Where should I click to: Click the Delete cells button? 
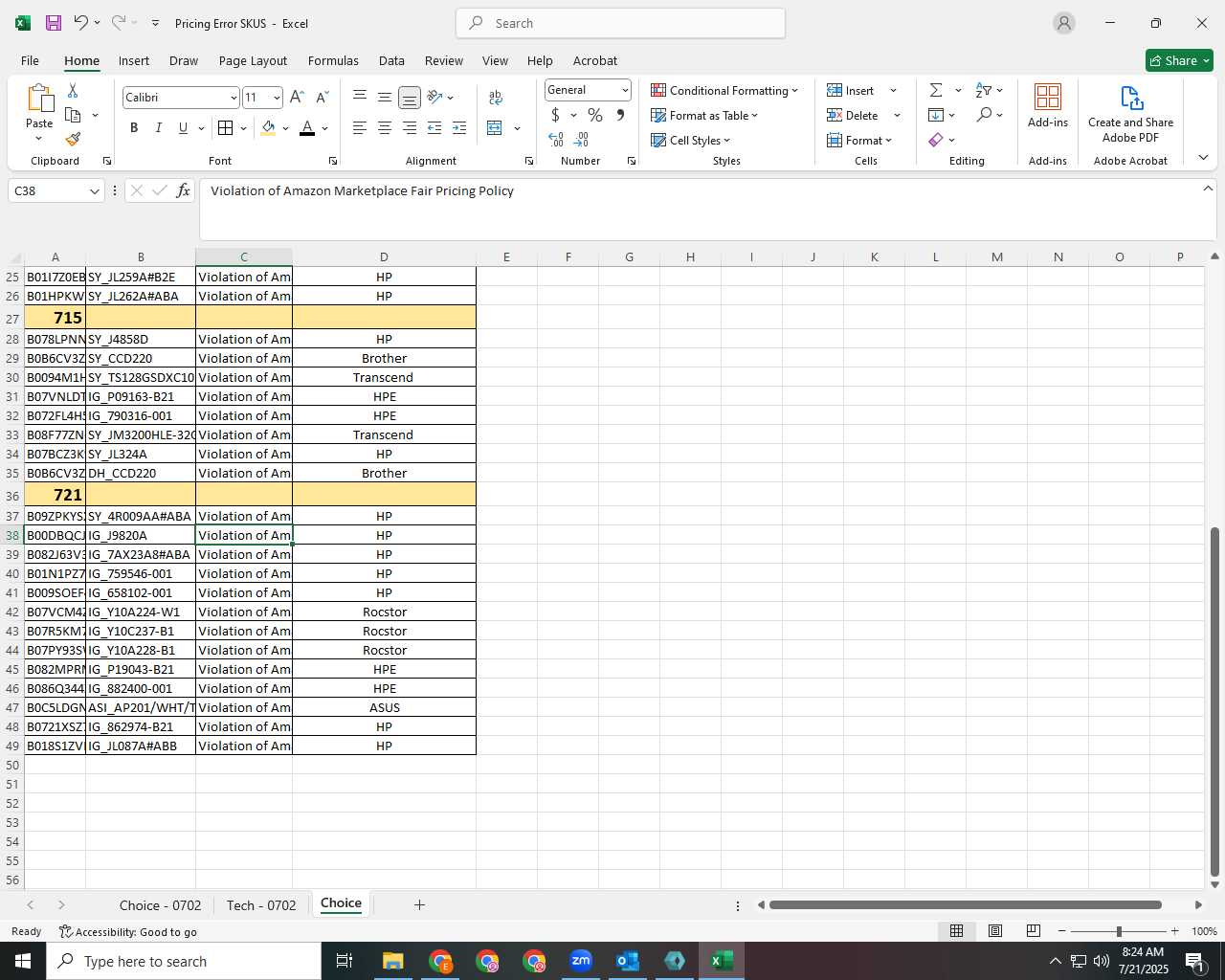(x=853, y=115)
